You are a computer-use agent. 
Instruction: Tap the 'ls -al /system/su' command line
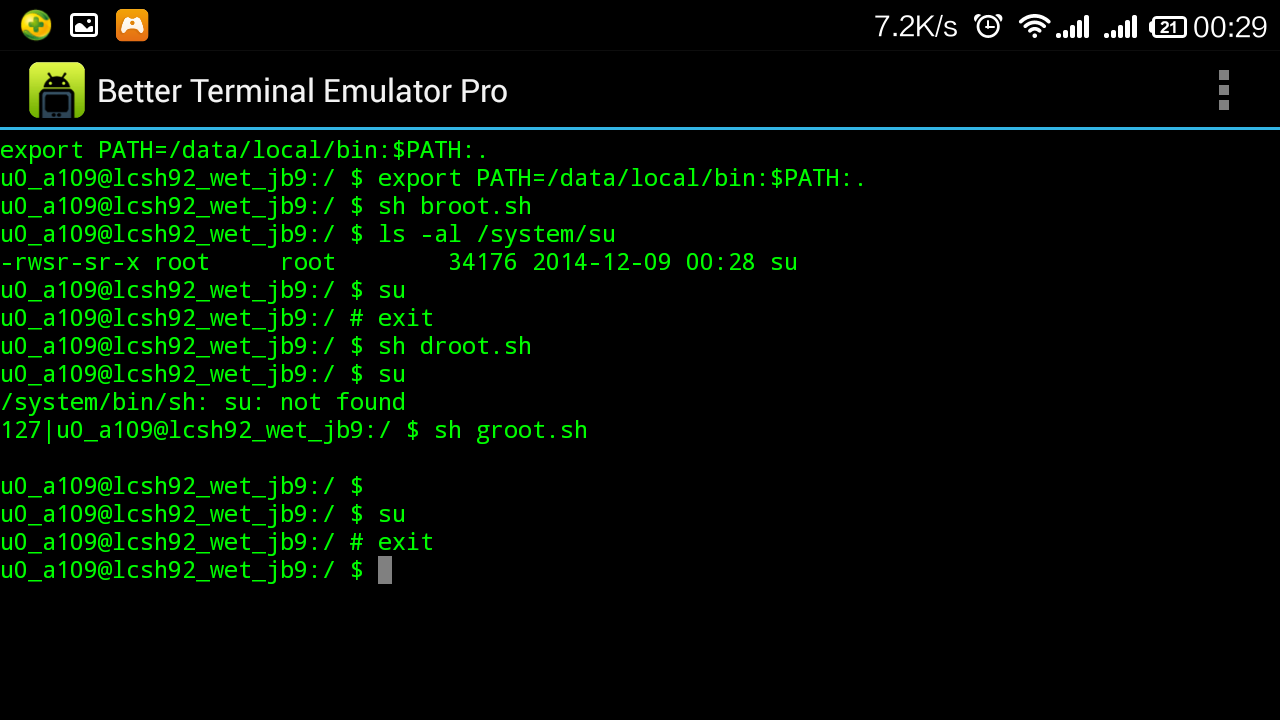pos(308,234)
